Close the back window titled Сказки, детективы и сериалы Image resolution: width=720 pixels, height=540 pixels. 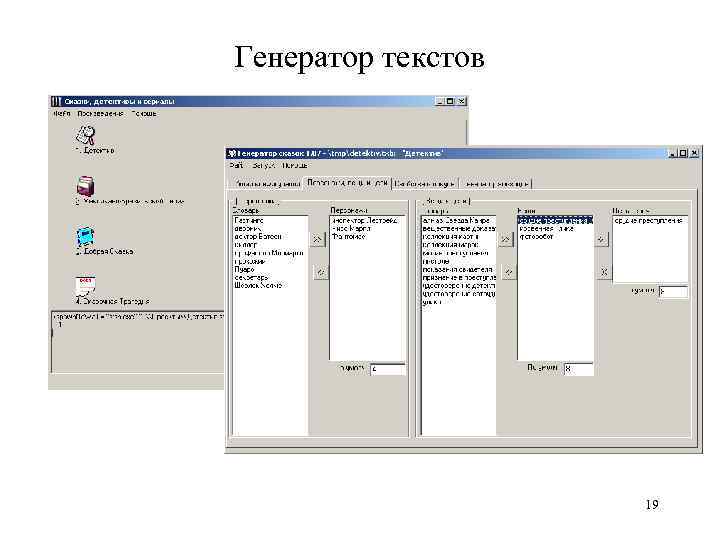(461, 101)
